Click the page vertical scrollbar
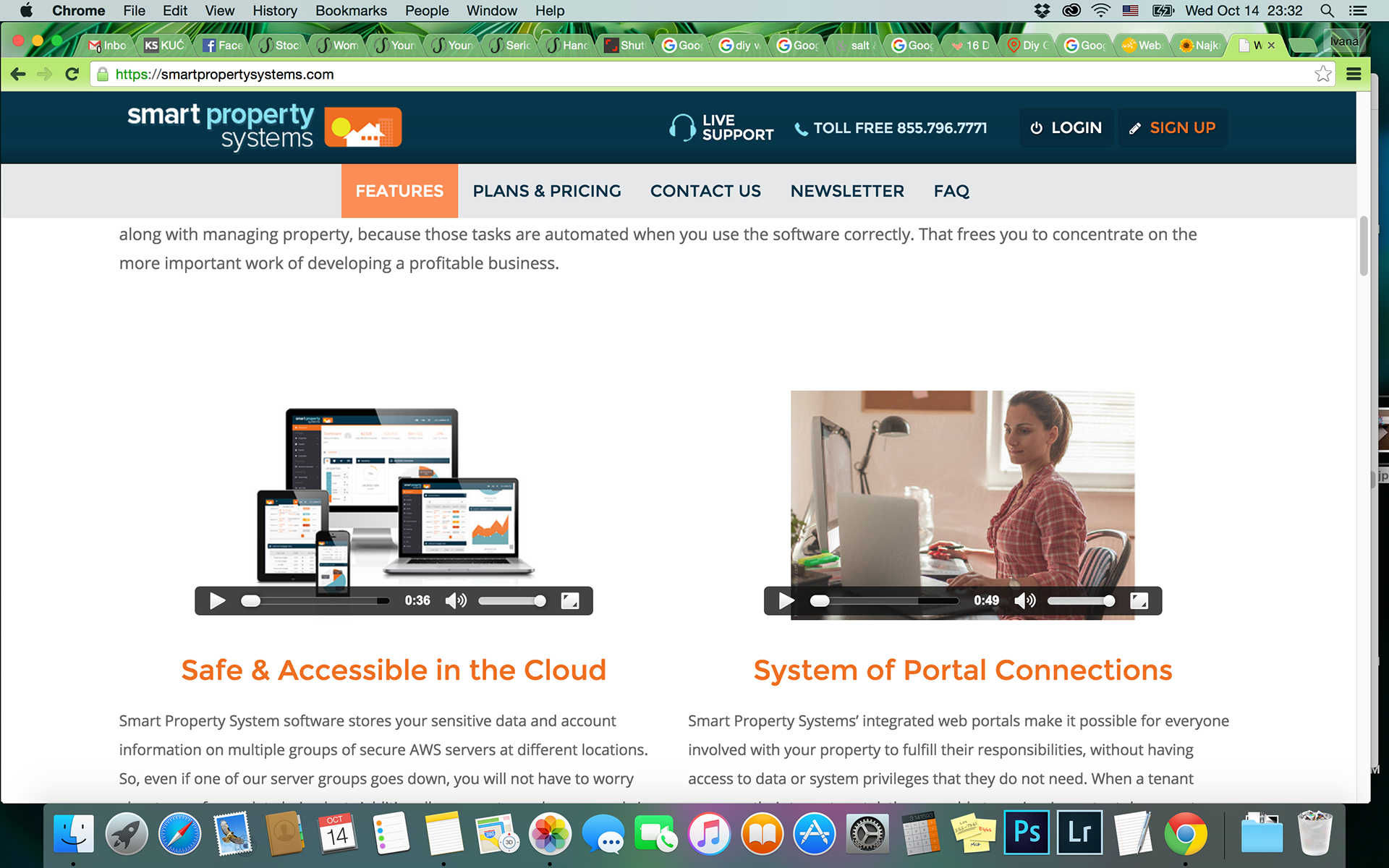 point(1364,246)
